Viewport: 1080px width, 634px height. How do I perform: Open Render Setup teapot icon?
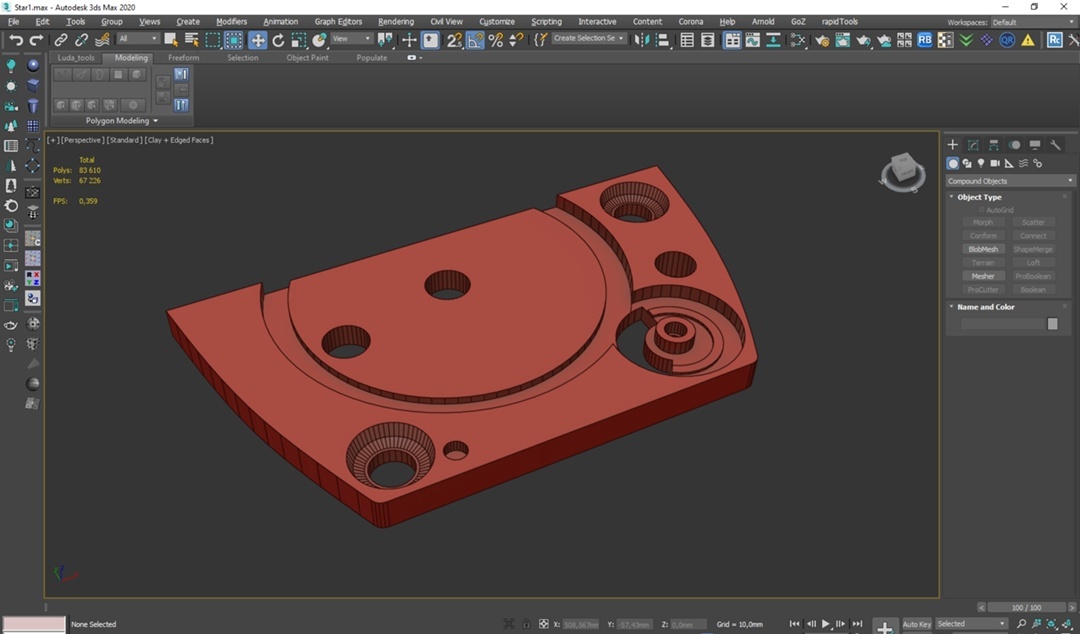point(822,40)
